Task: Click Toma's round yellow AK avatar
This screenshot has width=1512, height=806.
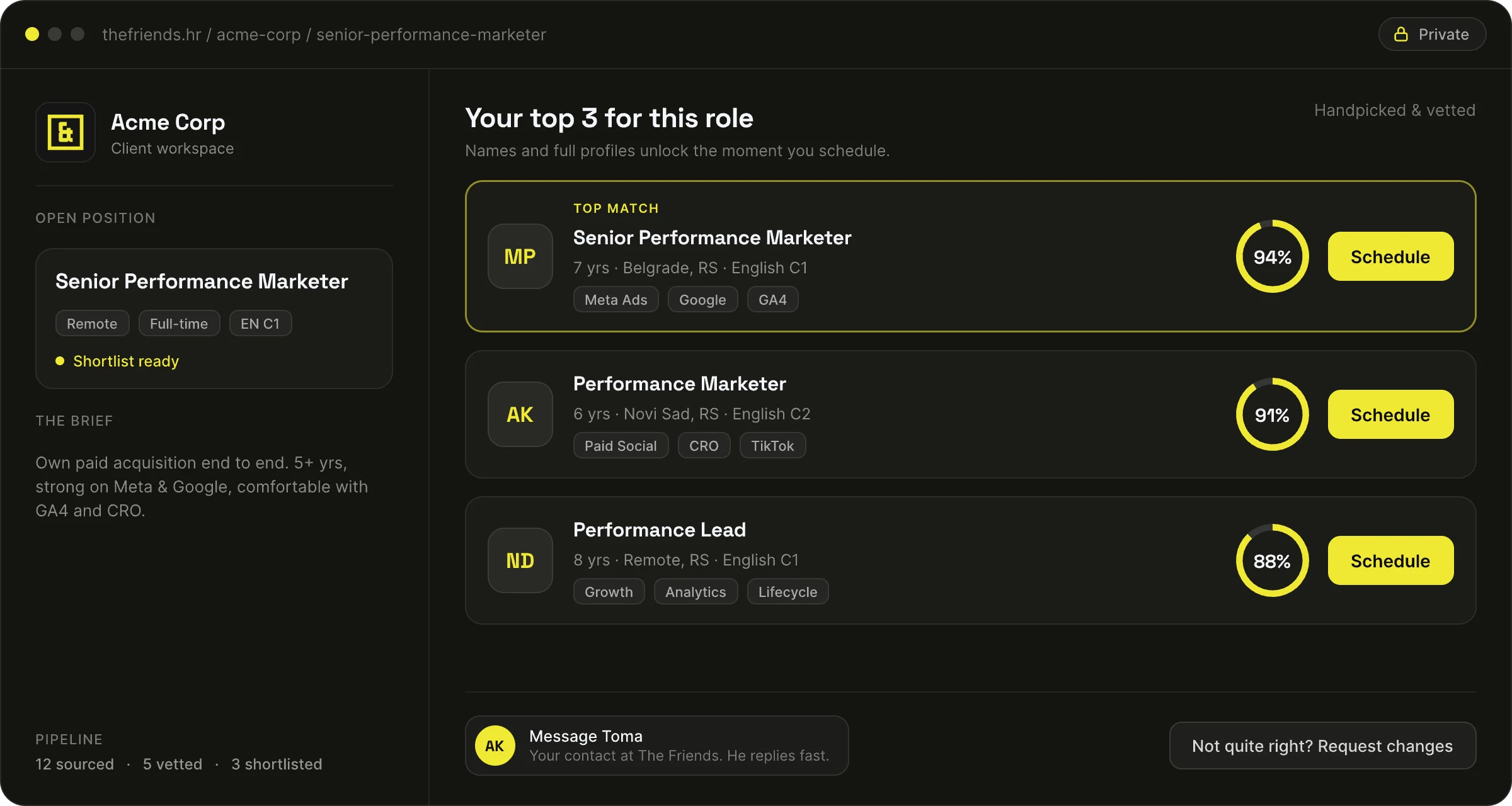Action: pyautogui.click(x=495, y=746)
